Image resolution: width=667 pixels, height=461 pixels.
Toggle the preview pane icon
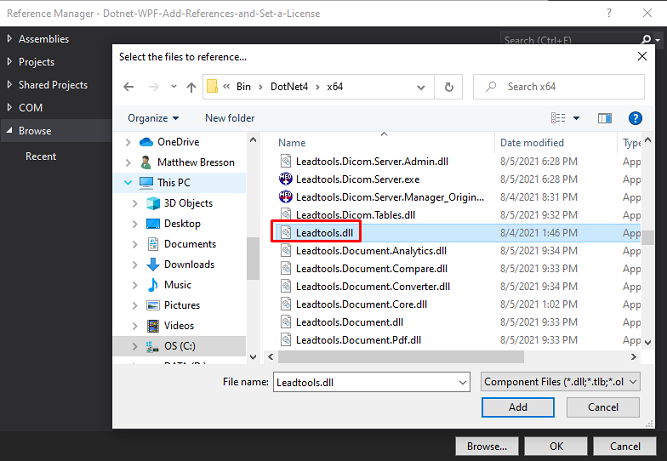coord(604,118)
